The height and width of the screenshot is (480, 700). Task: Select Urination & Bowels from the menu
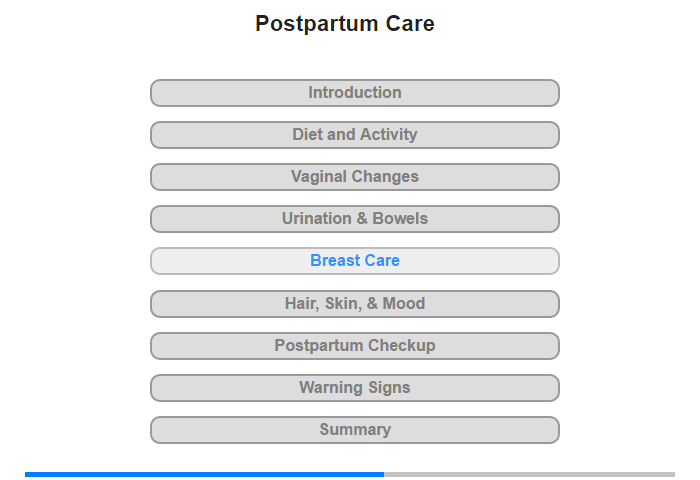point(355,219)
